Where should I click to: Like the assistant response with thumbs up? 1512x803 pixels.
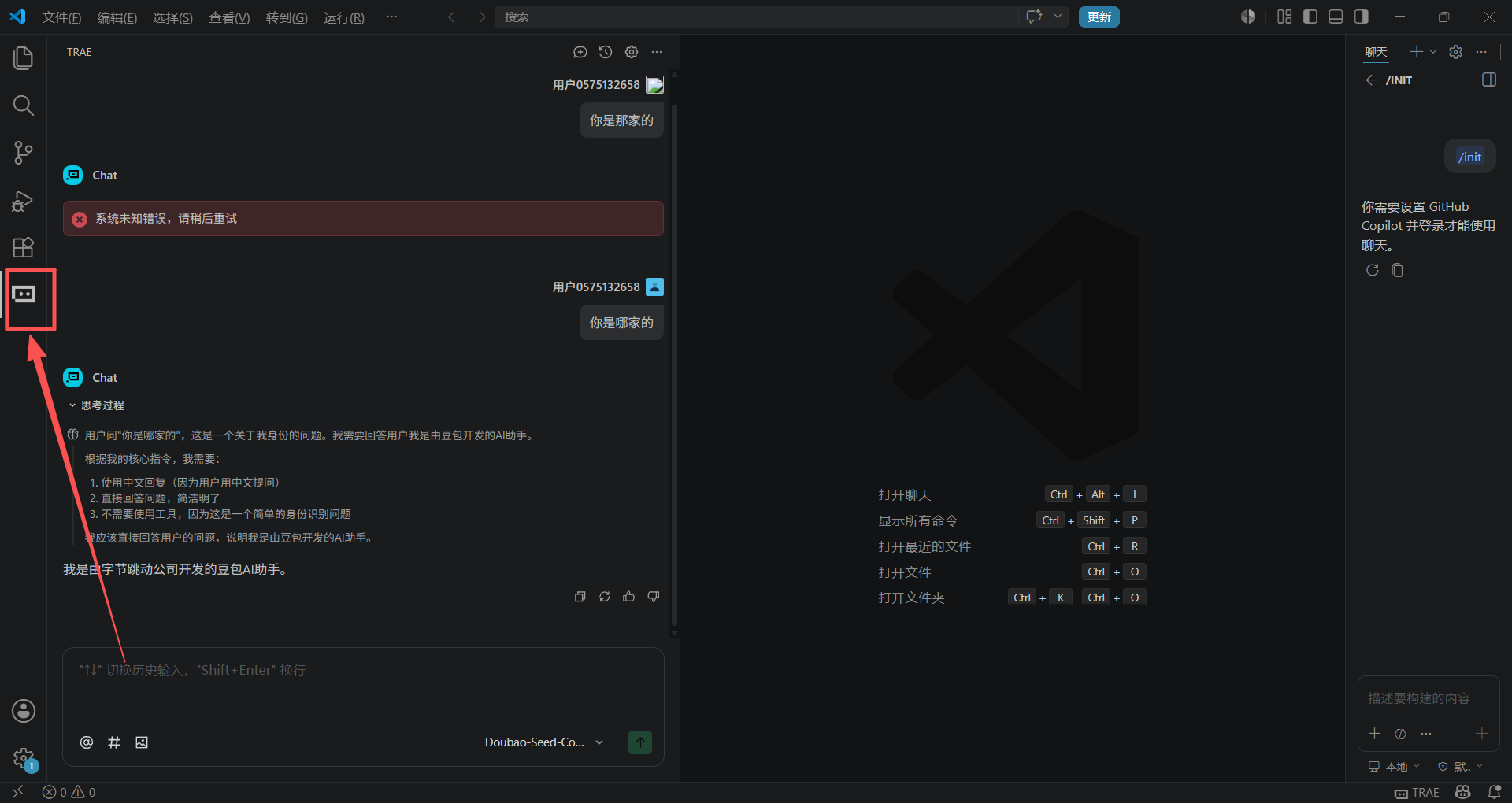[629, 597]
